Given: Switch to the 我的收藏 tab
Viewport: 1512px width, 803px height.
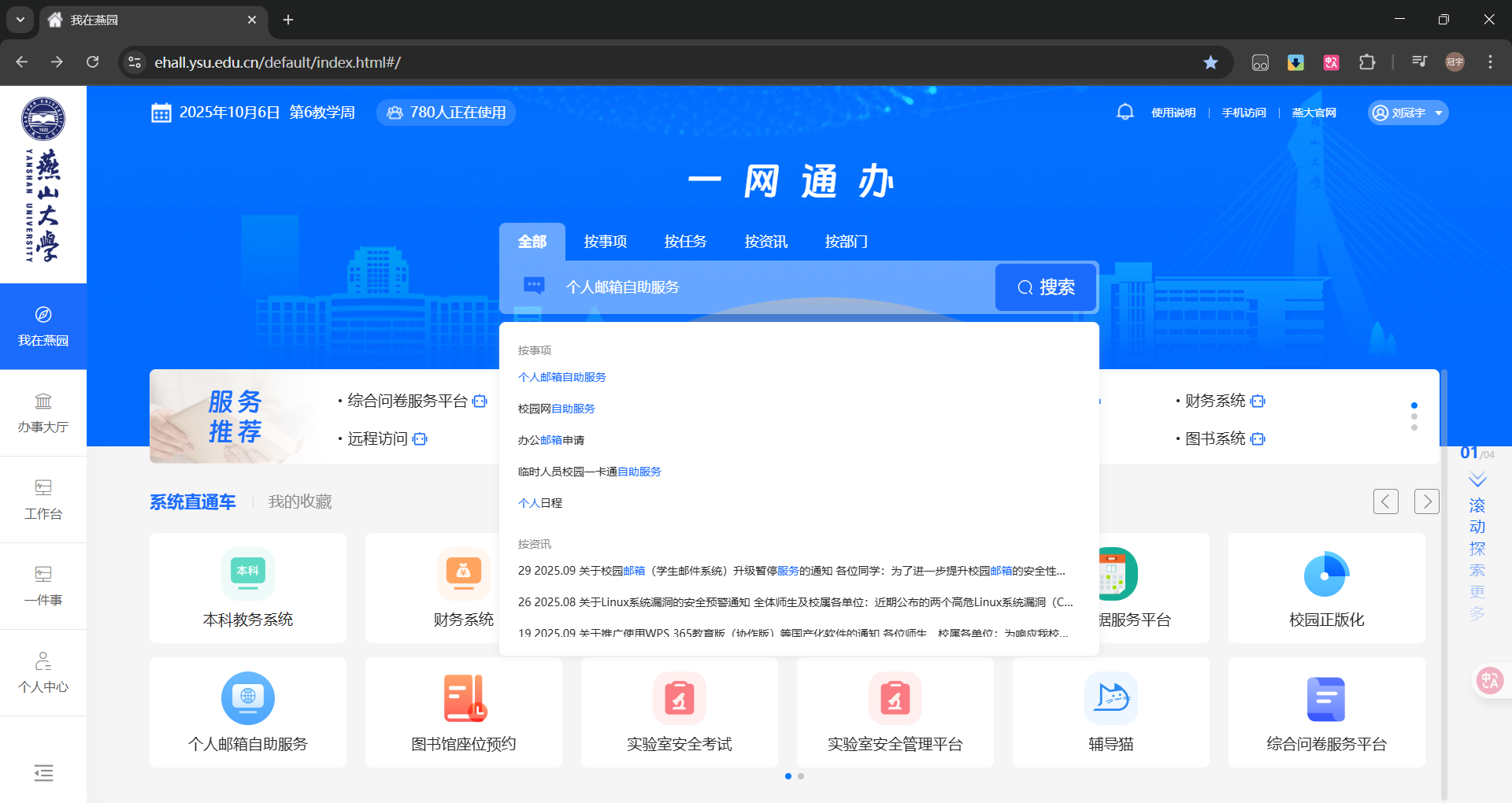Looking at the screenshot, I should (x=299, y=501).
